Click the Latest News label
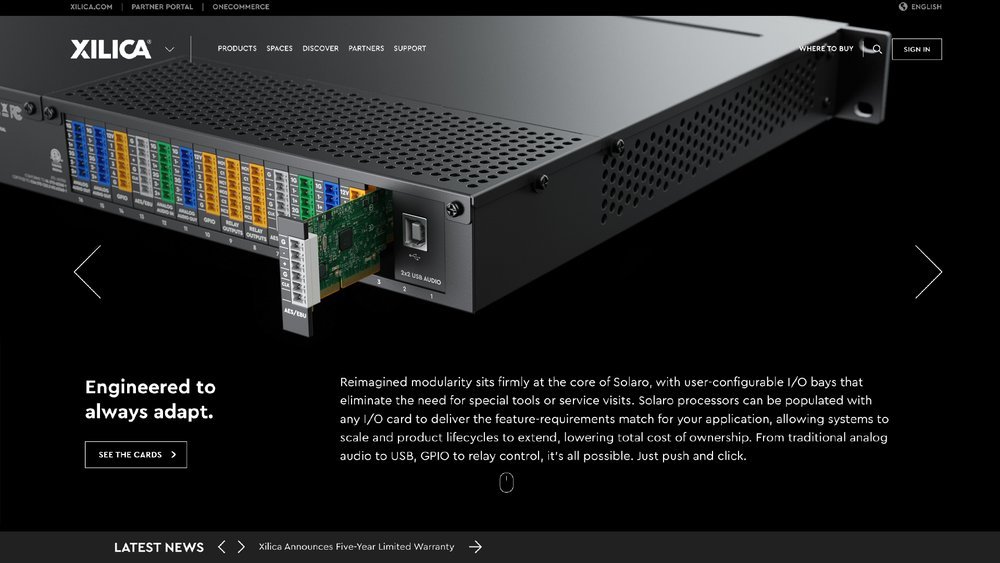The width and height of the screenshot is (1000, 563). coord(159,547)
